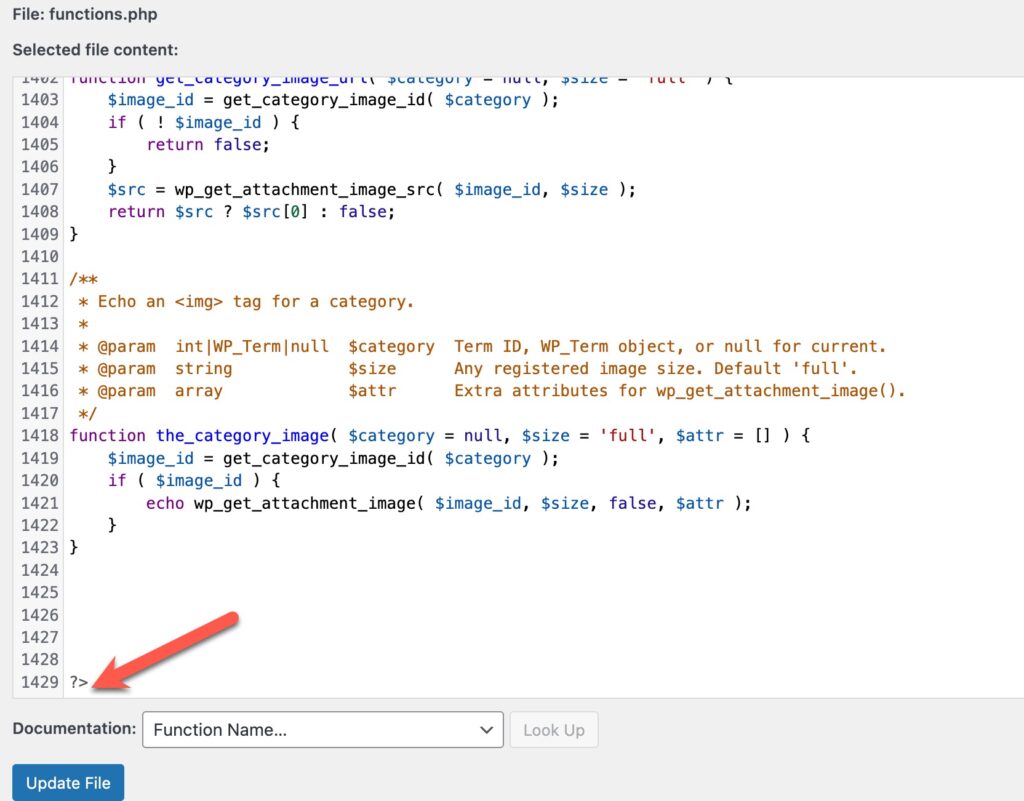
Task: Click the 'if ( ! $image_id )' condition
Action: pos(204,122)
